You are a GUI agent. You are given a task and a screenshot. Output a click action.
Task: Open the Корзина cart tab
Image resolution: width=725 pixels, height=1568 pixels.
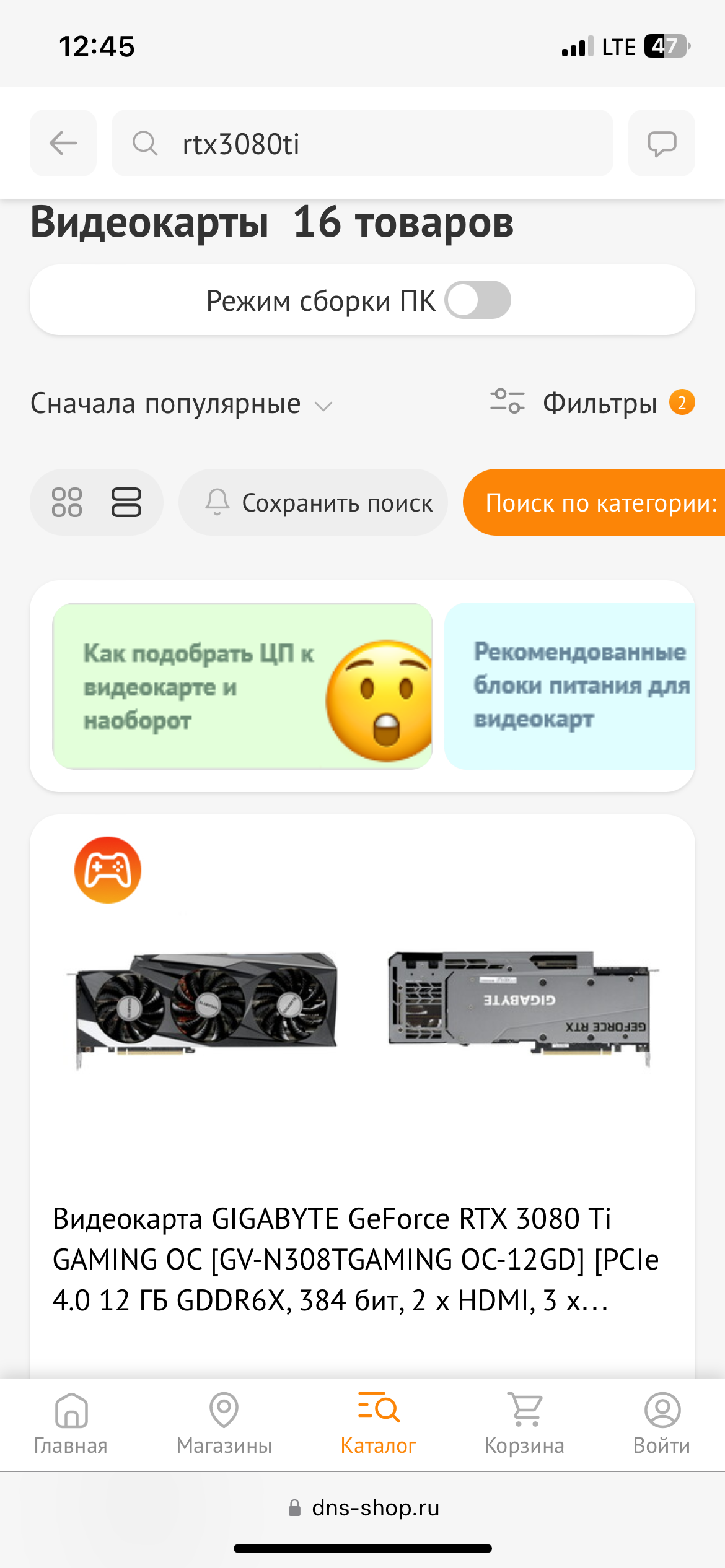524,1424
